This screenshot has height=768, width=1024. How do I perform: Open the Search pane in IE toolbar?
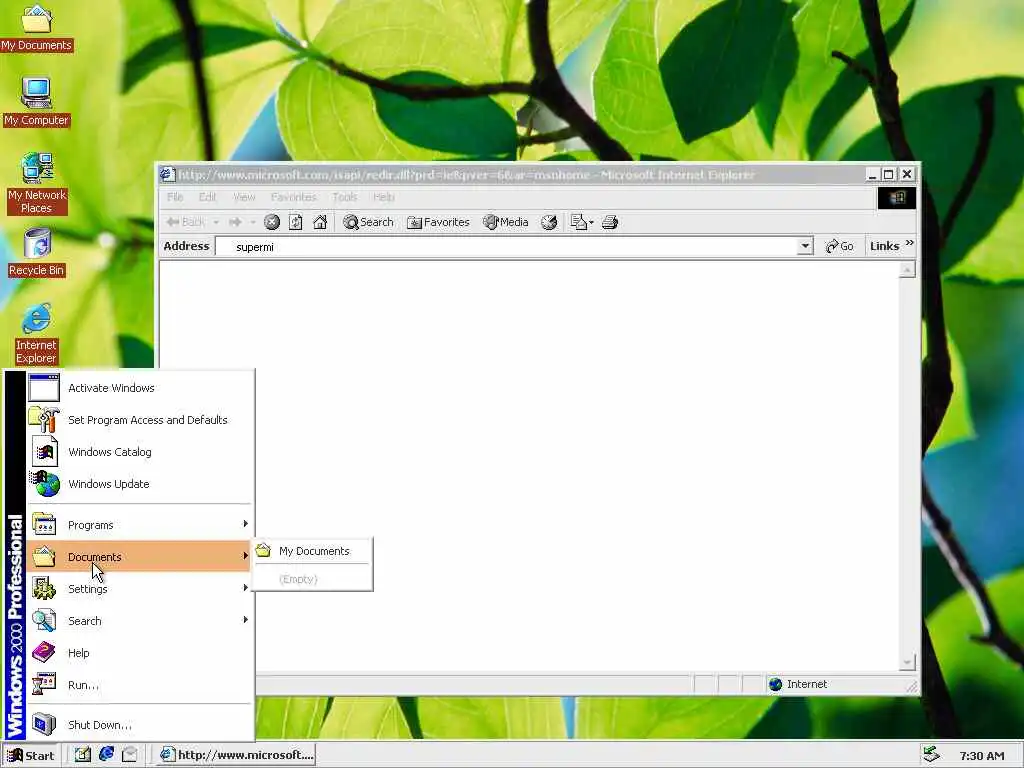[368, 222]
